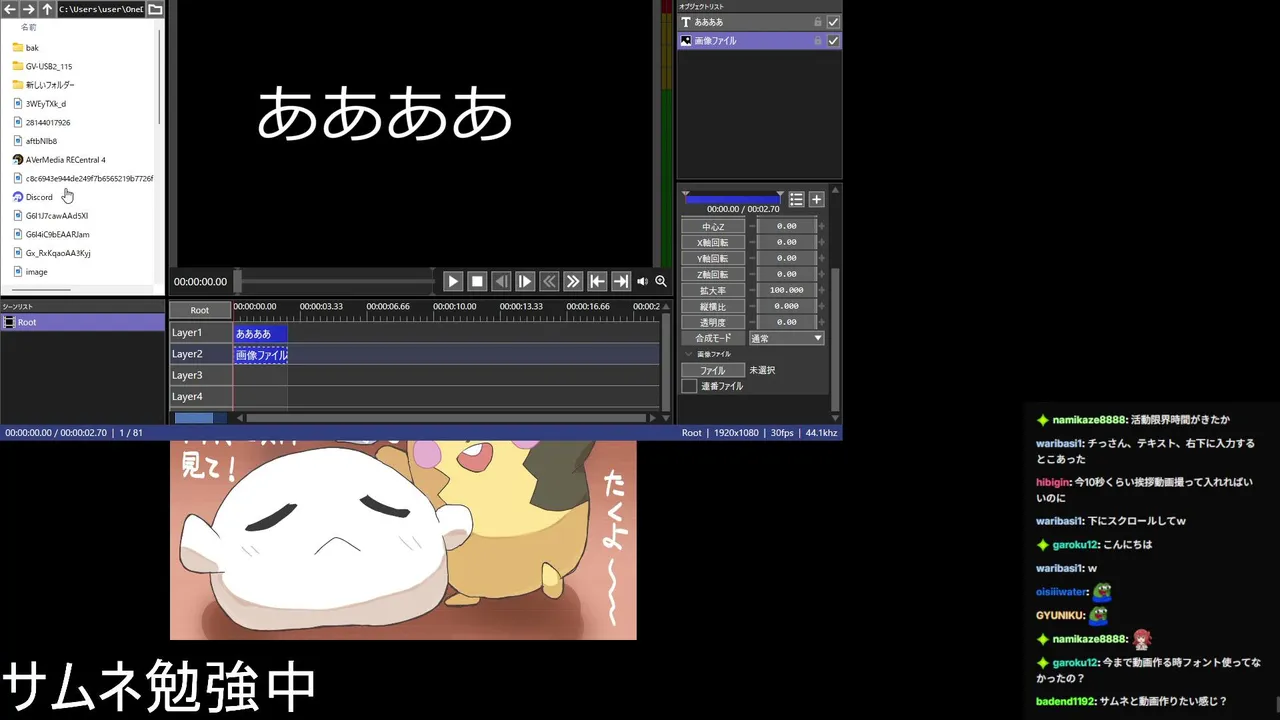Click the preview seek bar slider
1280x720 pixels.
[335, 282]
